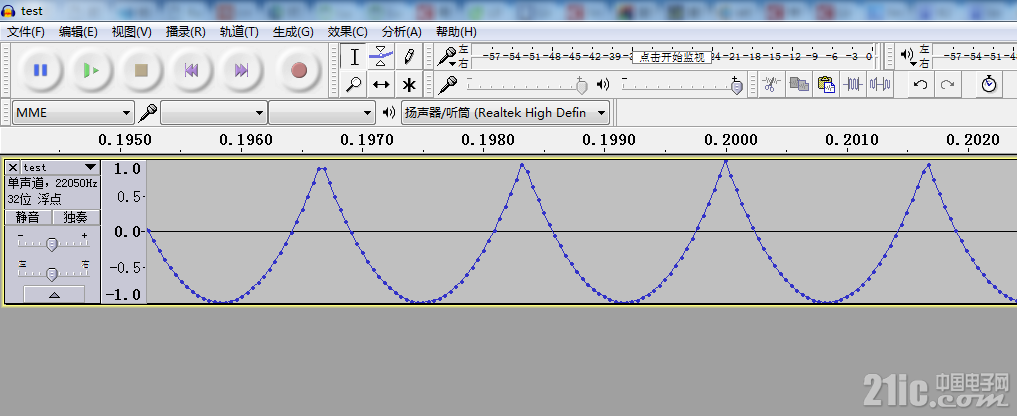1017x416 pixels.
Task: Click the Redo arrow icon
Action: pos(948,84)
